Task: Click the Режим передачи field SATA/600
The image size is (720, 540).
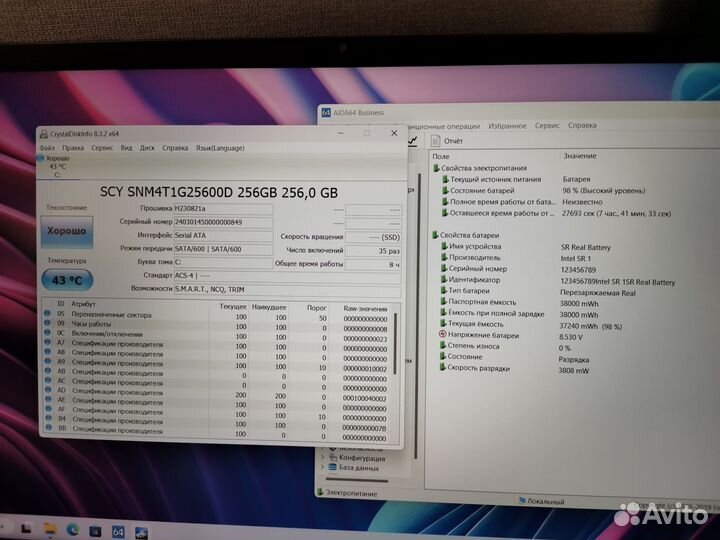Action: pos(224,249)
